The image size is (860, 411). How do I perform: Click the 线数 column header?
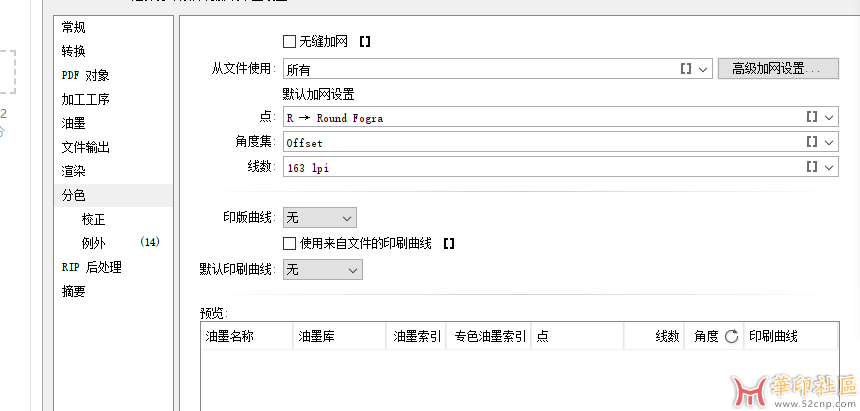coord(654,336)
